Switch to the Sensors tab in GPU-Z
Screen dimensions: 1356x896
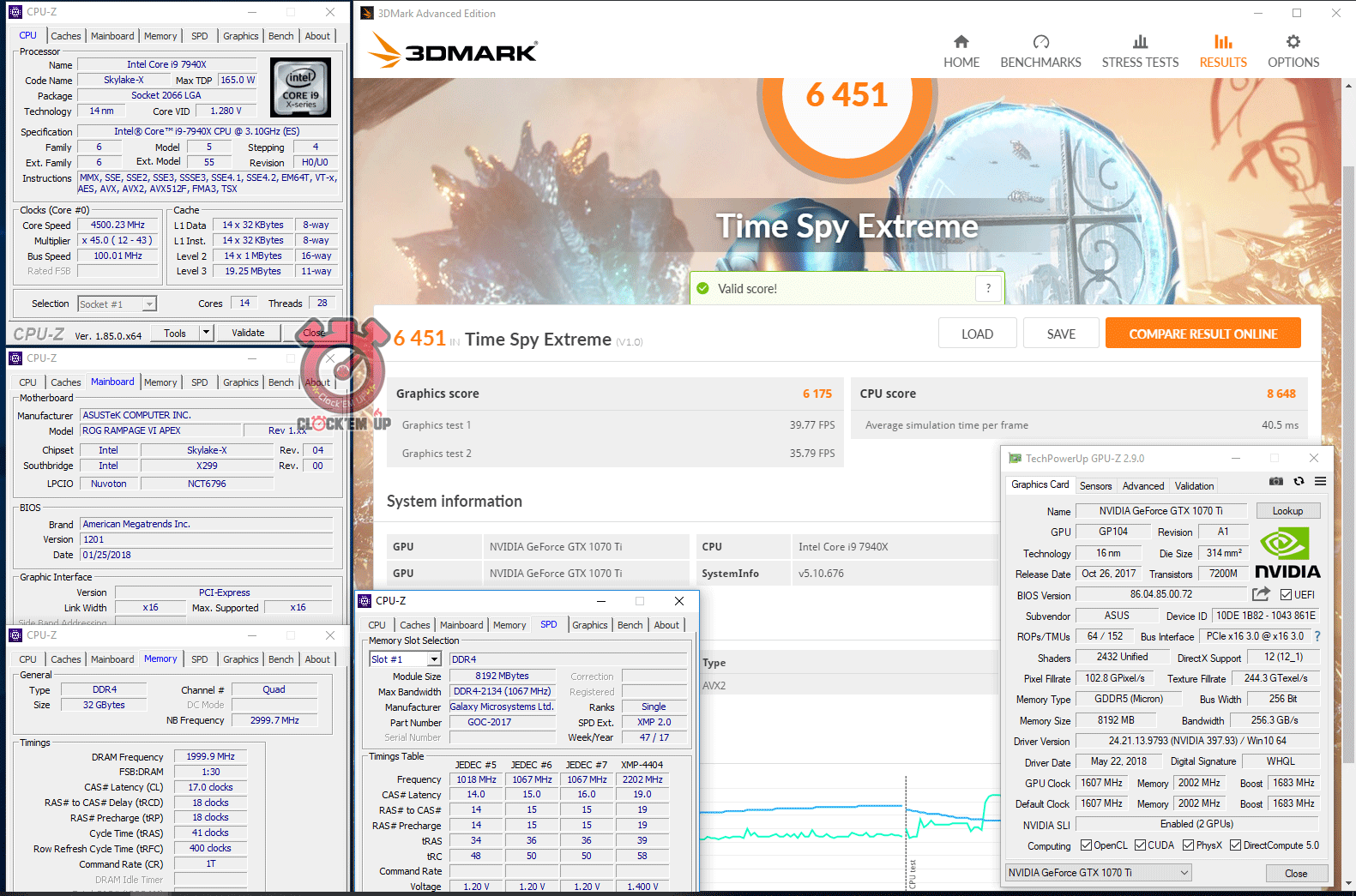coord(1095,486)
